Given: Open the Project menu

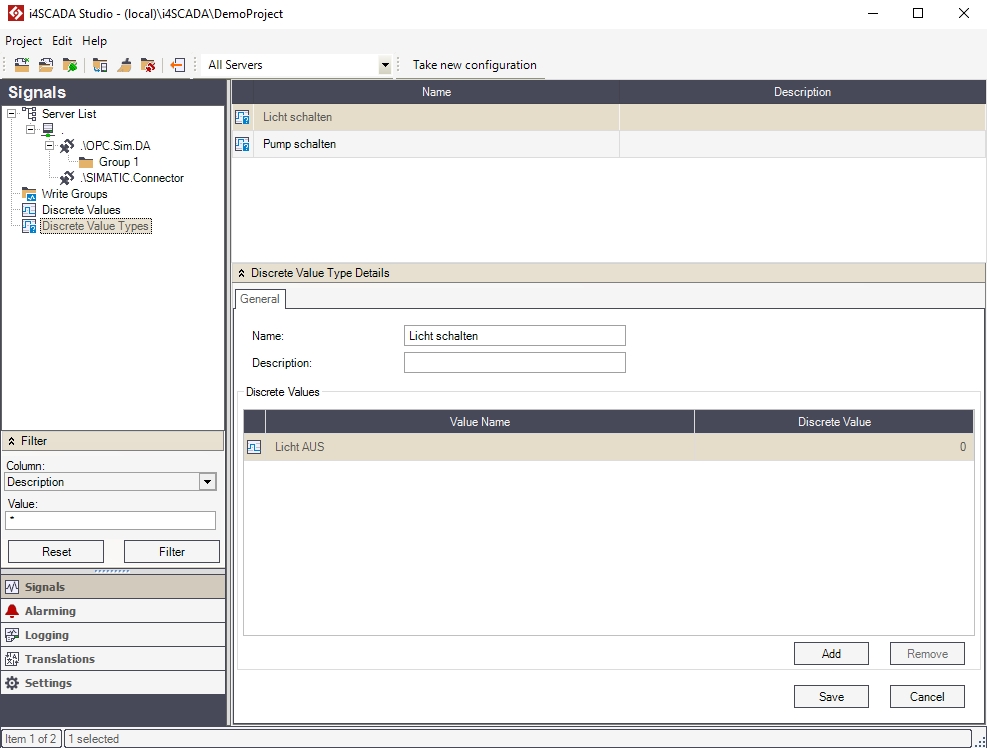Looking at the screenshot, I should tap(23, 41).
